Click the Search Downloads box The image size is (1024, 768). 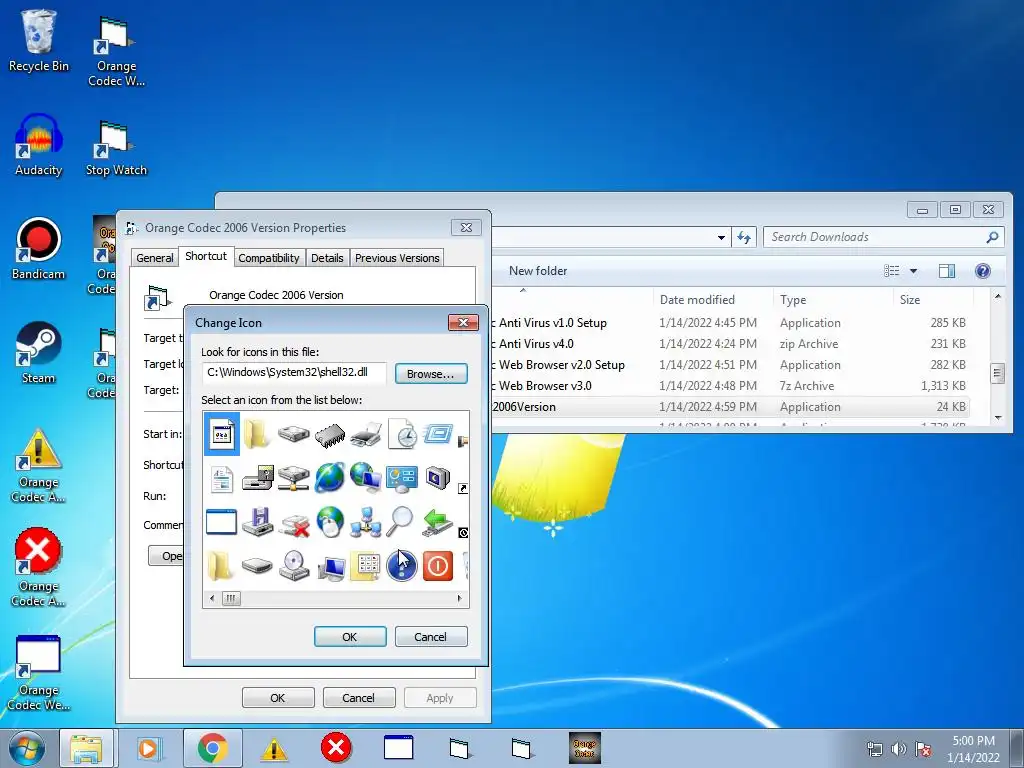884,237
